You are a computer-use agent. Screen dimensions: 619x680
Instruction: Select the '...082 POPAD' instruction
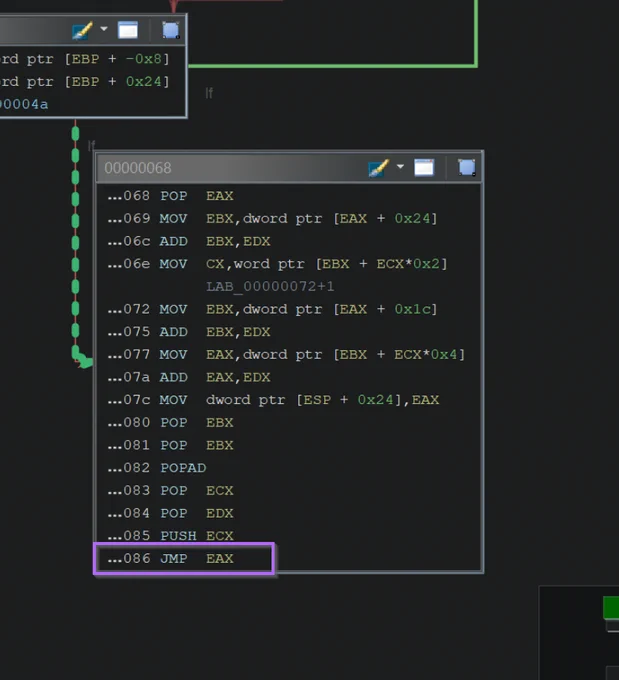[x=157, y=468]
